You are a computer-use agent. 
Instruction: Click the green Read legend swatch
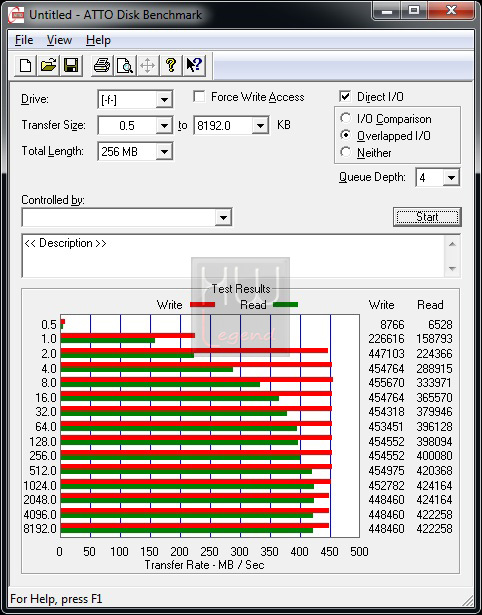click(x=286, y=305)
